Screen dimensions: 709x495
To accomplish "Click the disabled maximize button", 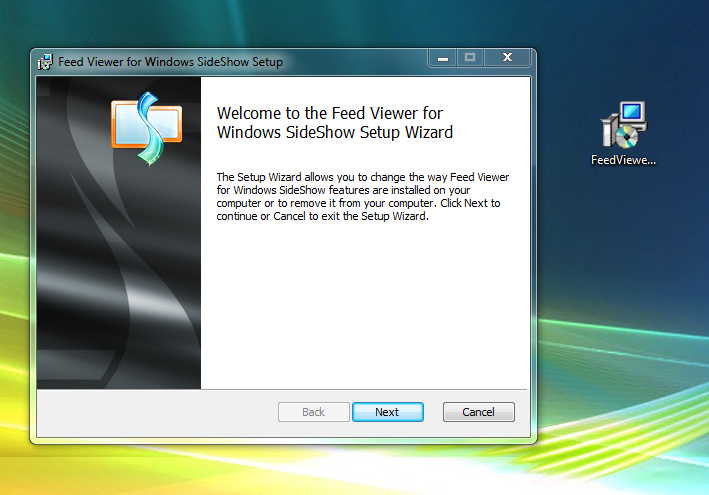I will pyautogui.click(x=470, y=58).
